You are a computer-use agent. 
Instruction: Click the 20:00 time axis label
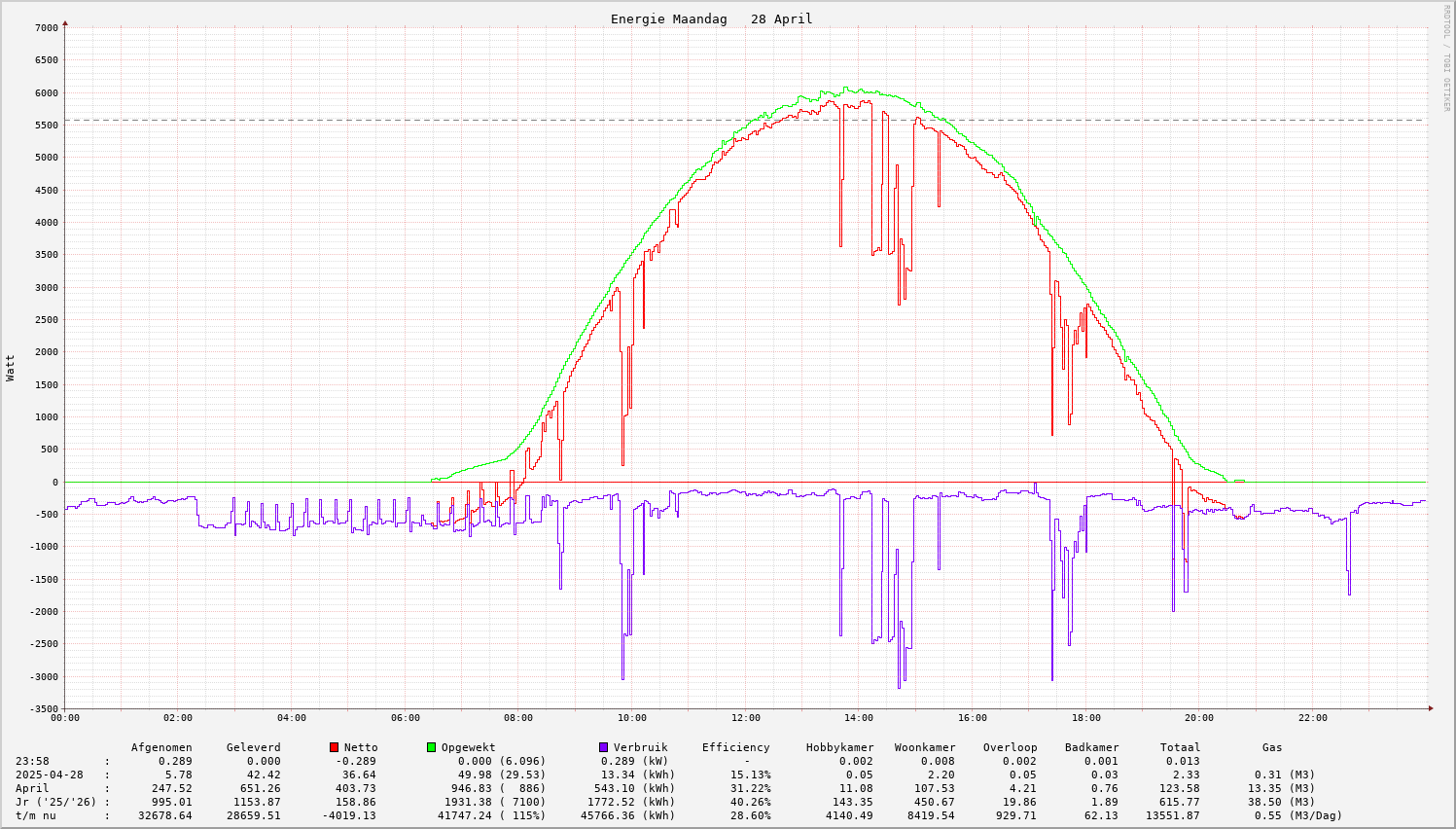coord(1199,718)
